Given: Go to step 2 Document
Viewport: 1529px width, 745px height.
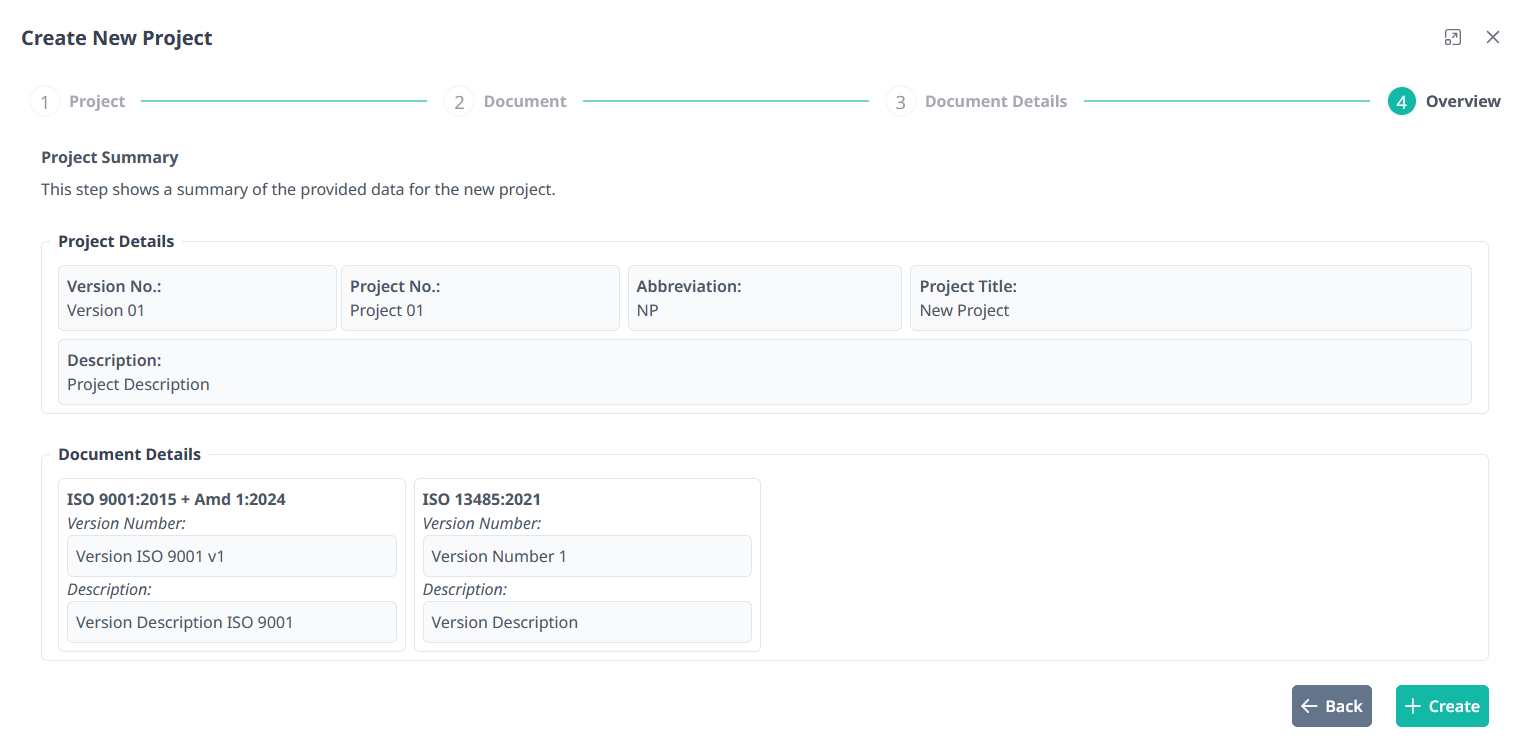Looking at the screenshot, I should (x=525, y=101).
